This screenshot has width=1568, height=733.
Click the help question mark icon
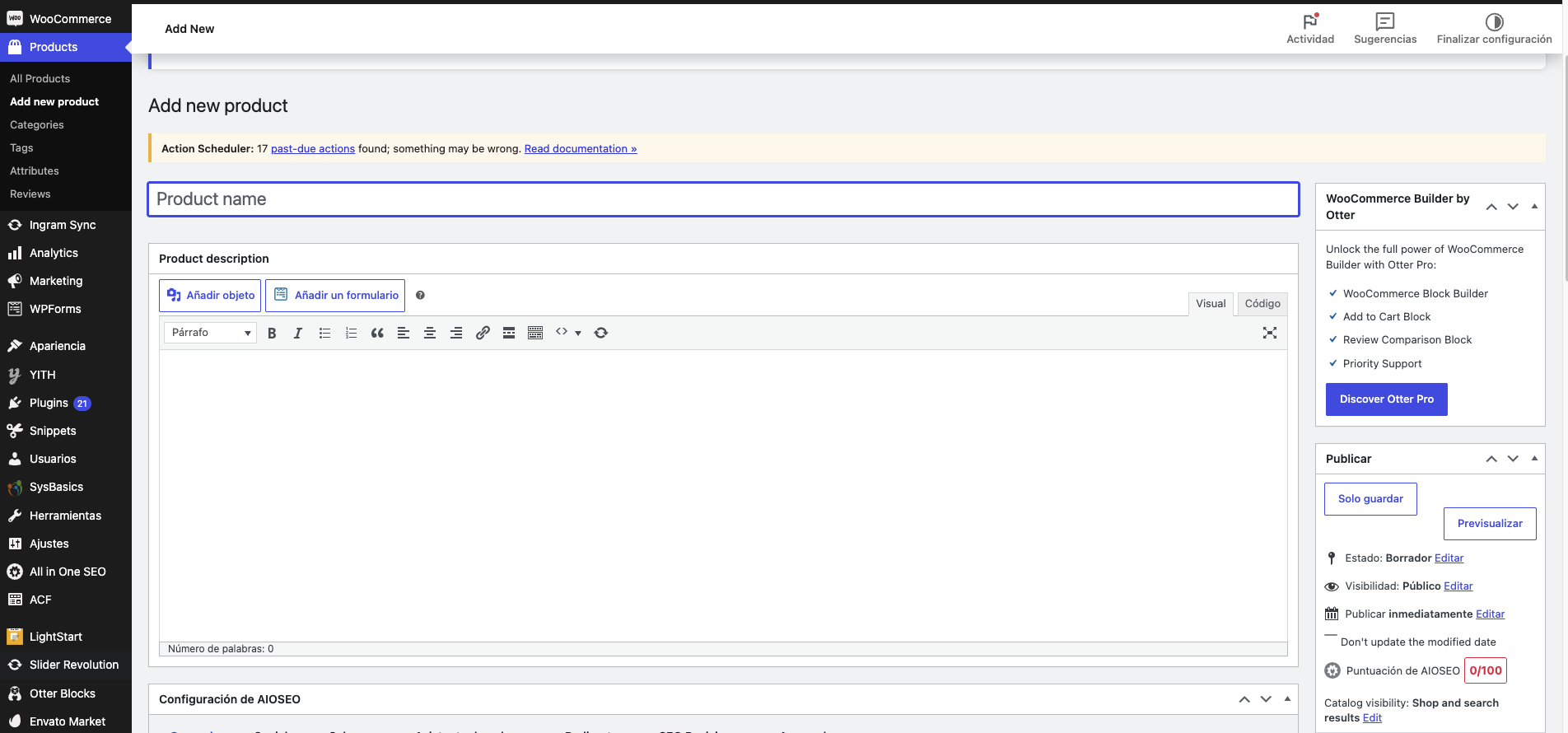click(x=420, y=295)
